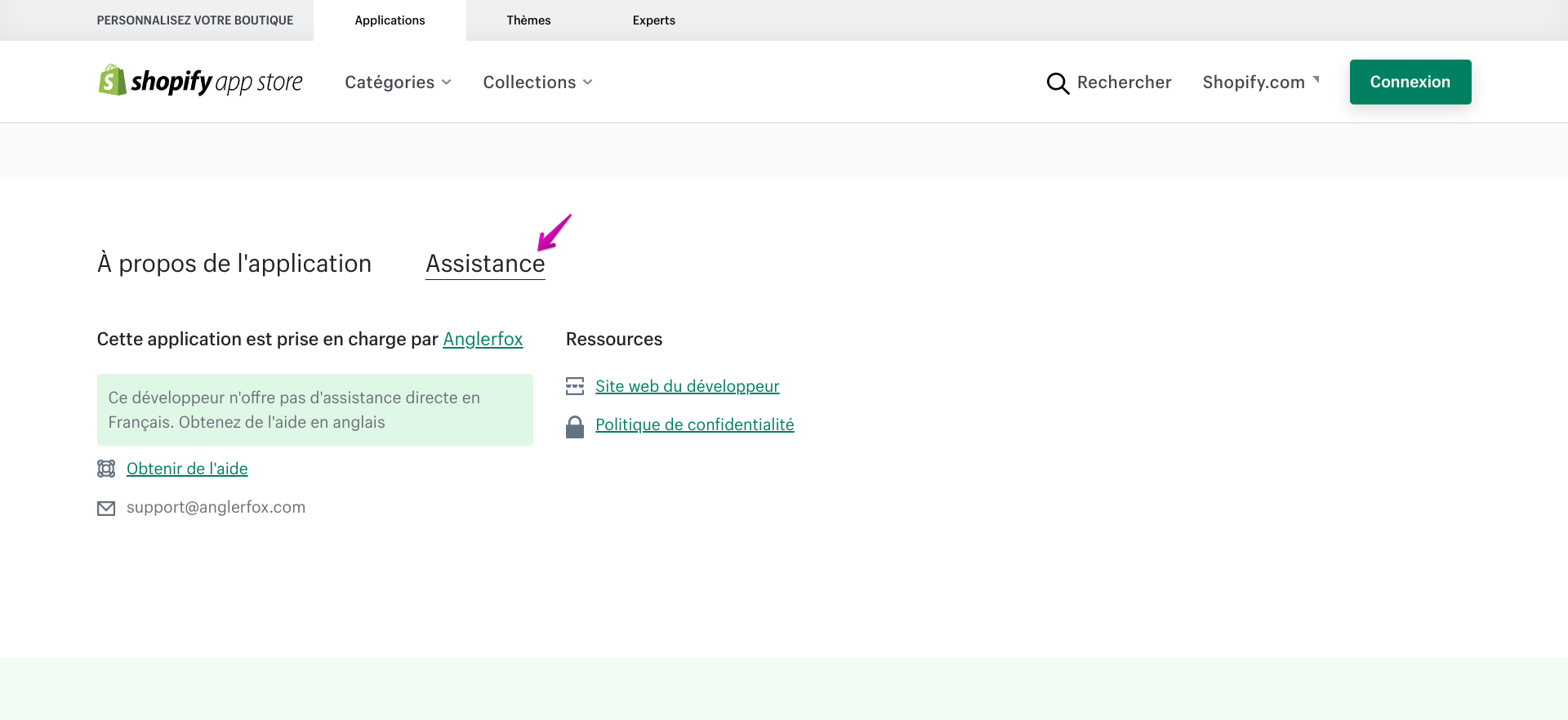Click the envelope email icon
1568x720 pixels.
[106, 509]
